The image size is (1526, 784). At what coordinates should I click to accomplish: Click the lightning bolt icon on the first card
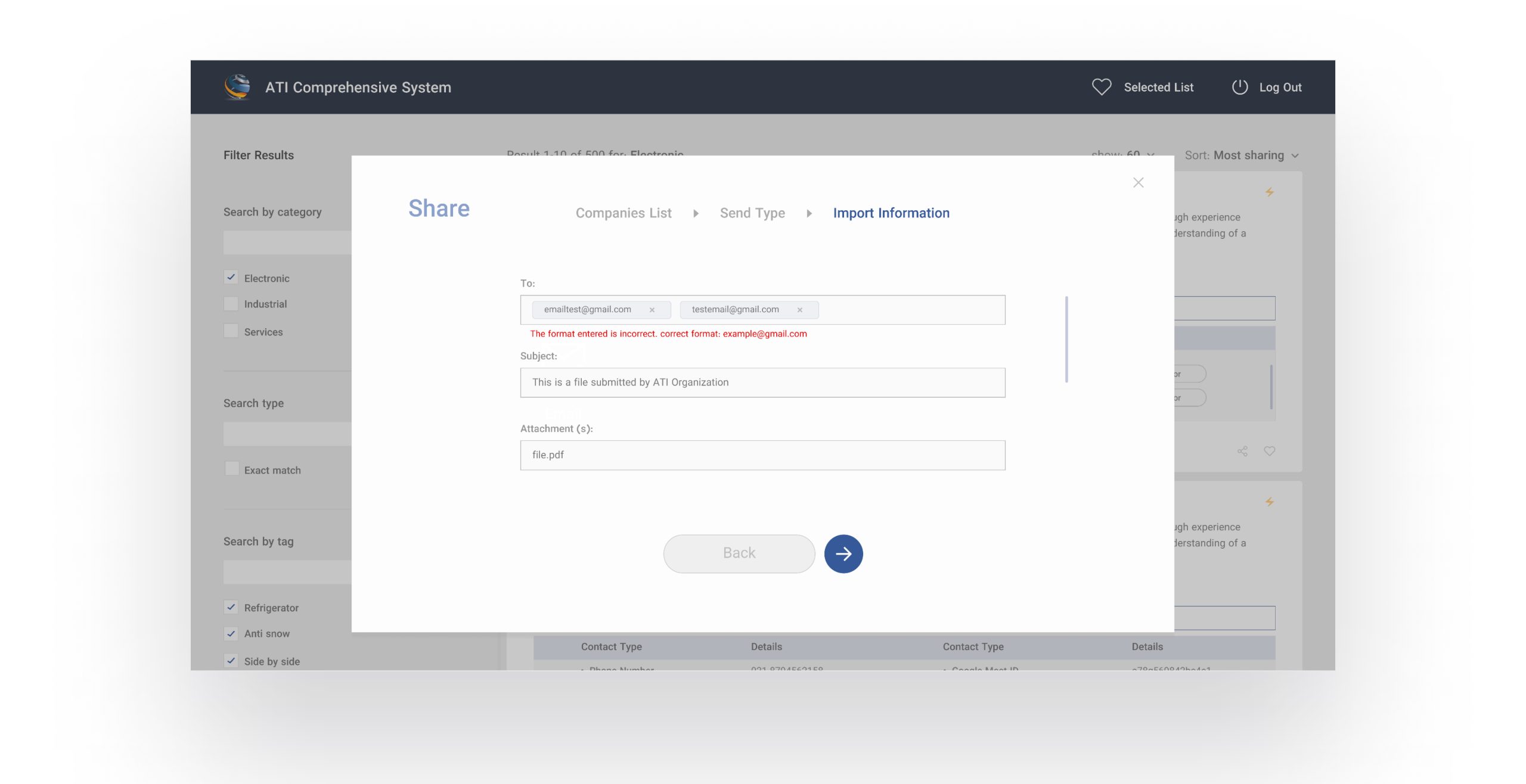(x=1269, y=192)
